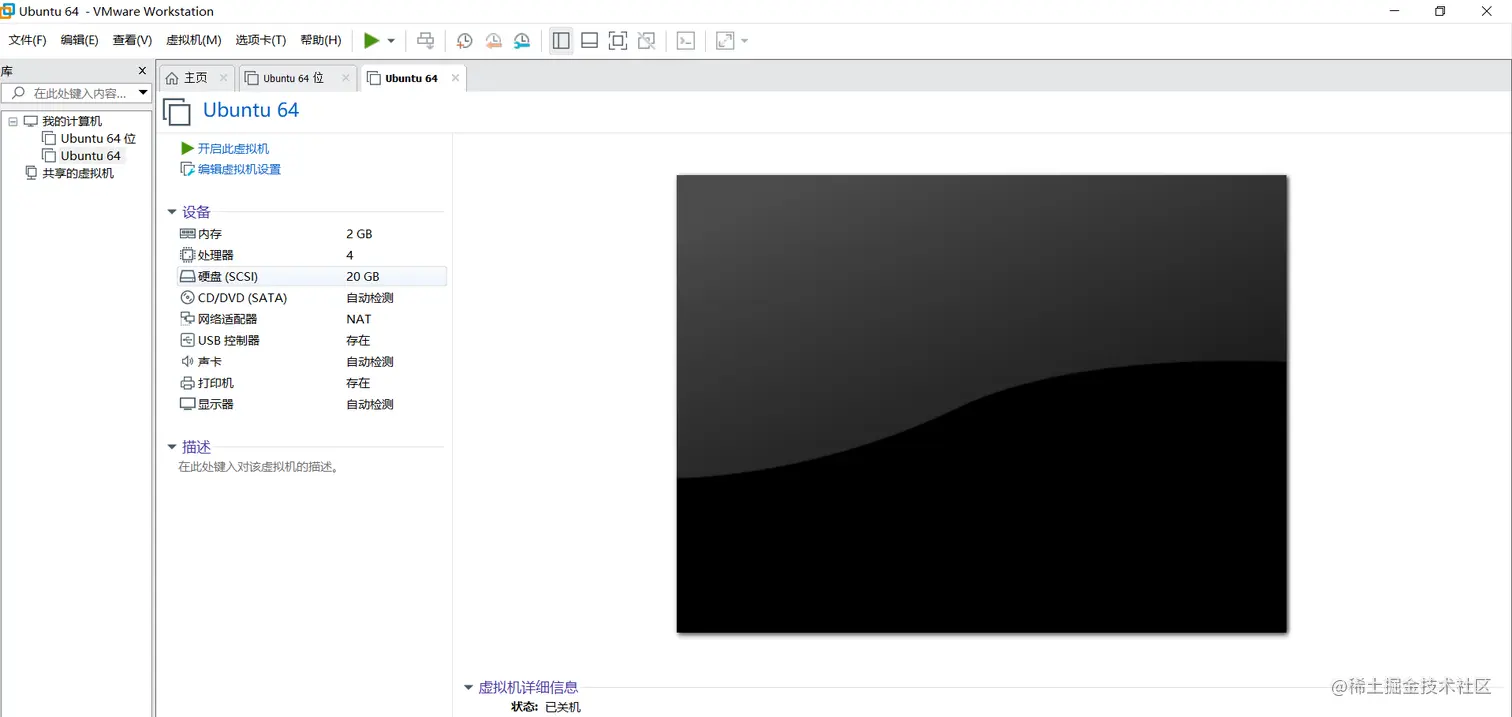This screenshot has height=717, width=1512.
Task: Close the active Ubuntu 64 tab
Action: tap(455, 78)
